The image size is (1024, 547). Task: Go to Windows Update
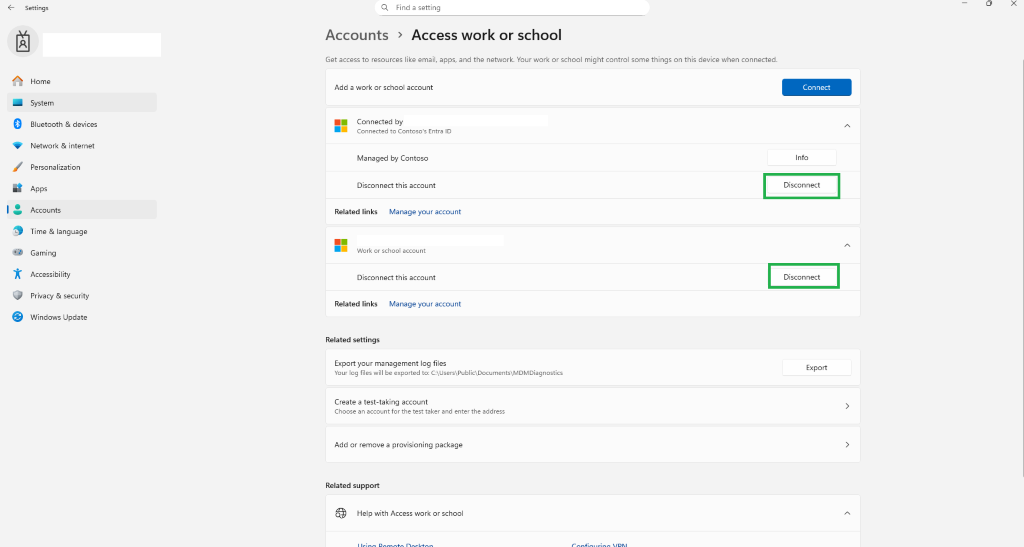point(82,317)
